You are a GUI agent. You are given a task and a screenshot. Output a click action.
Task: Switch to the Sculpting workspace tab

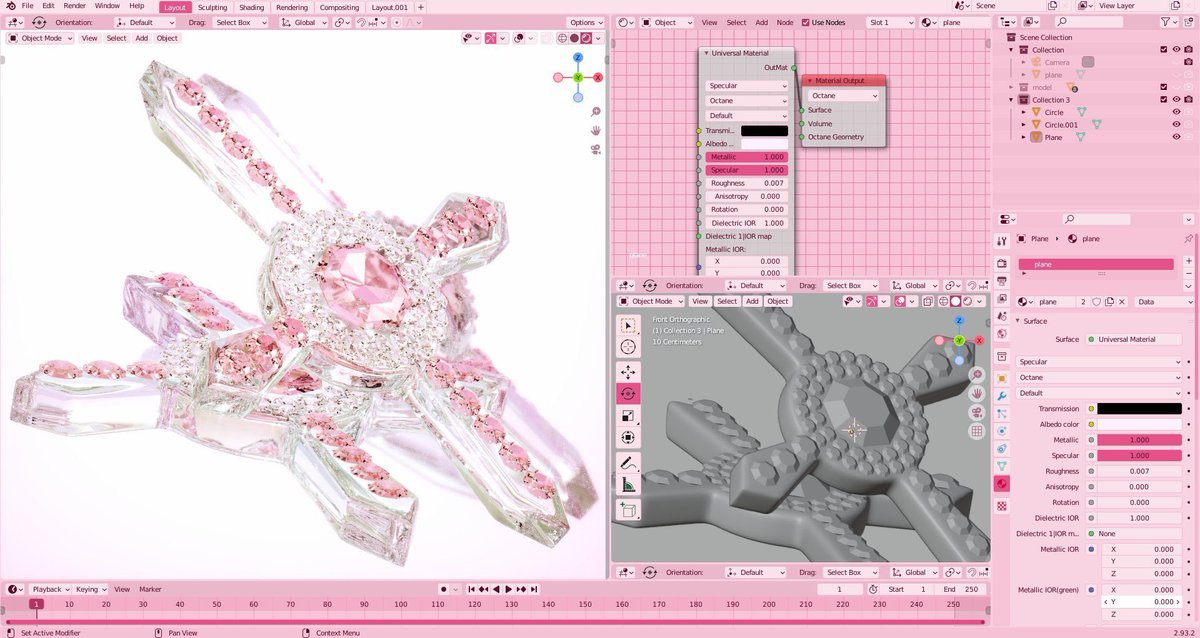[x=213, y=7]
